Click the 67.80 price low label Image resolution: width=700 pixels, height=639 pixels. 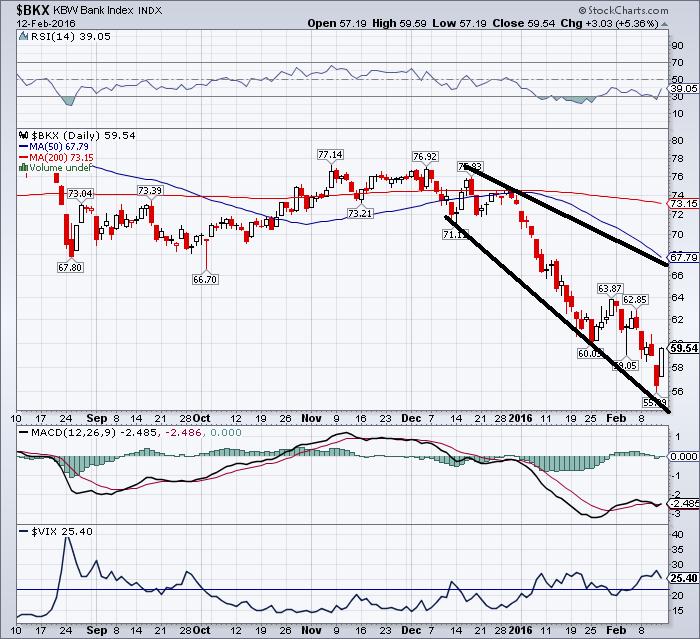[70, 267]
